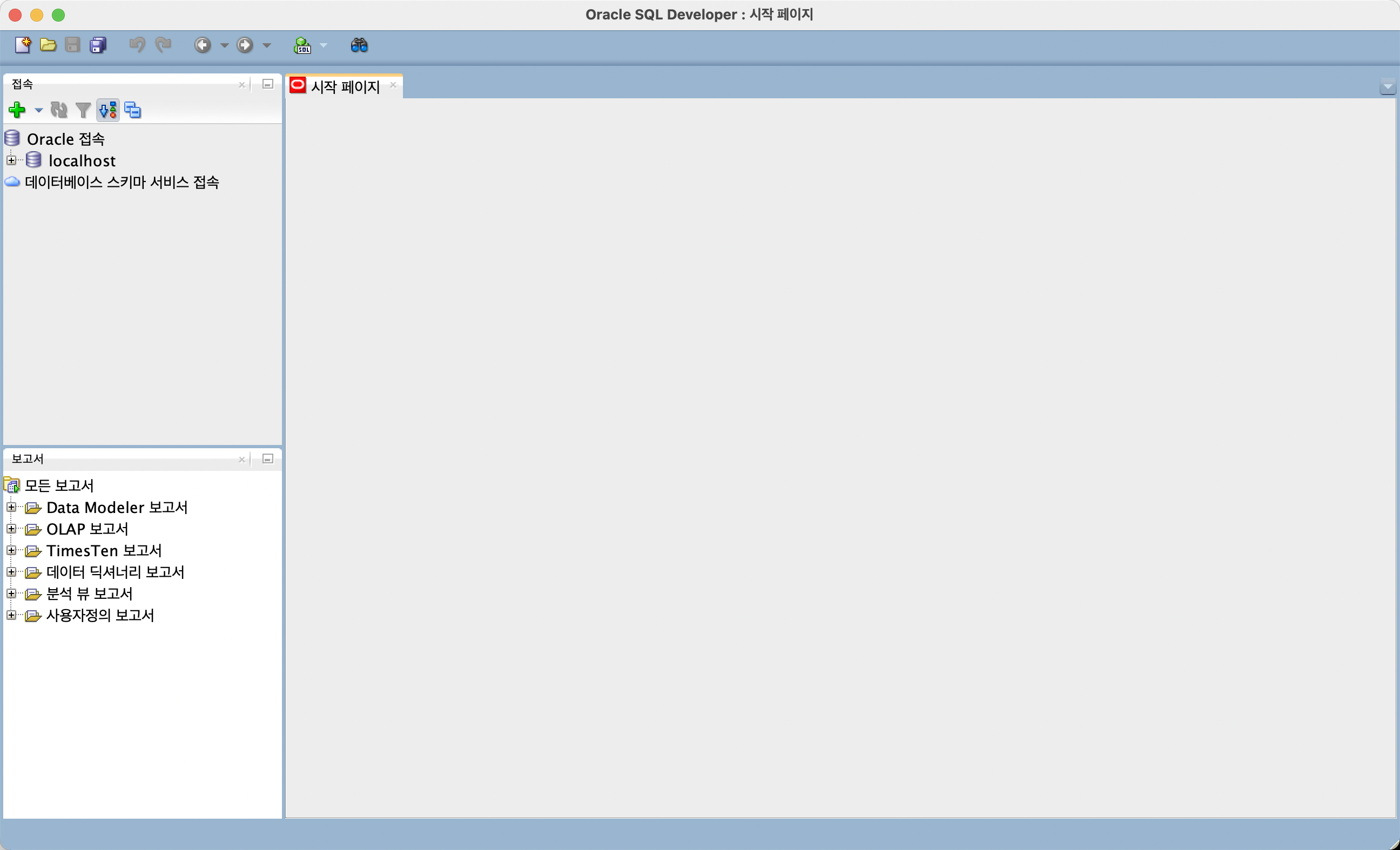
Task: Select 사용자정의 보고서 item
Action: pyautogui.click(x=100, y=615)
